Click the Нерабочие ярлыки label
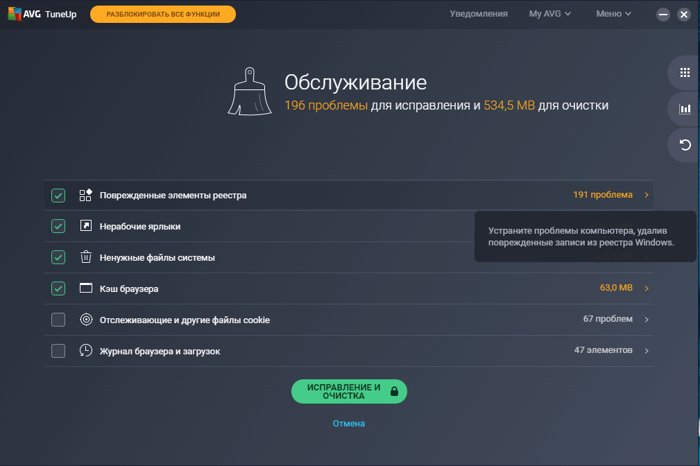This screenshot has height=466, width=700. 140,226
